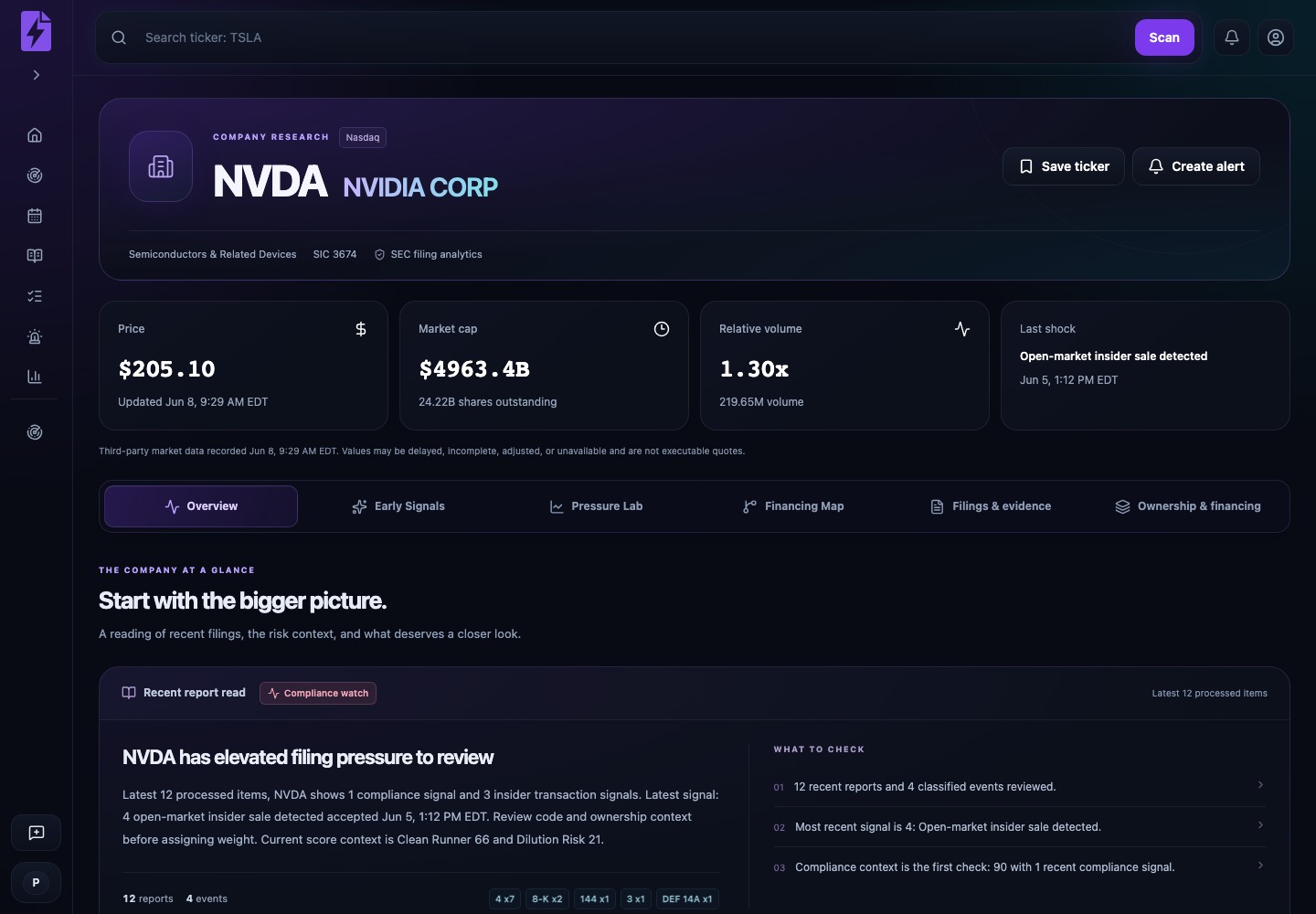The height and width of the screenshot is (914, 1316).
Task: Click the Compliance watch badge
Action: (x=318, y=693)
